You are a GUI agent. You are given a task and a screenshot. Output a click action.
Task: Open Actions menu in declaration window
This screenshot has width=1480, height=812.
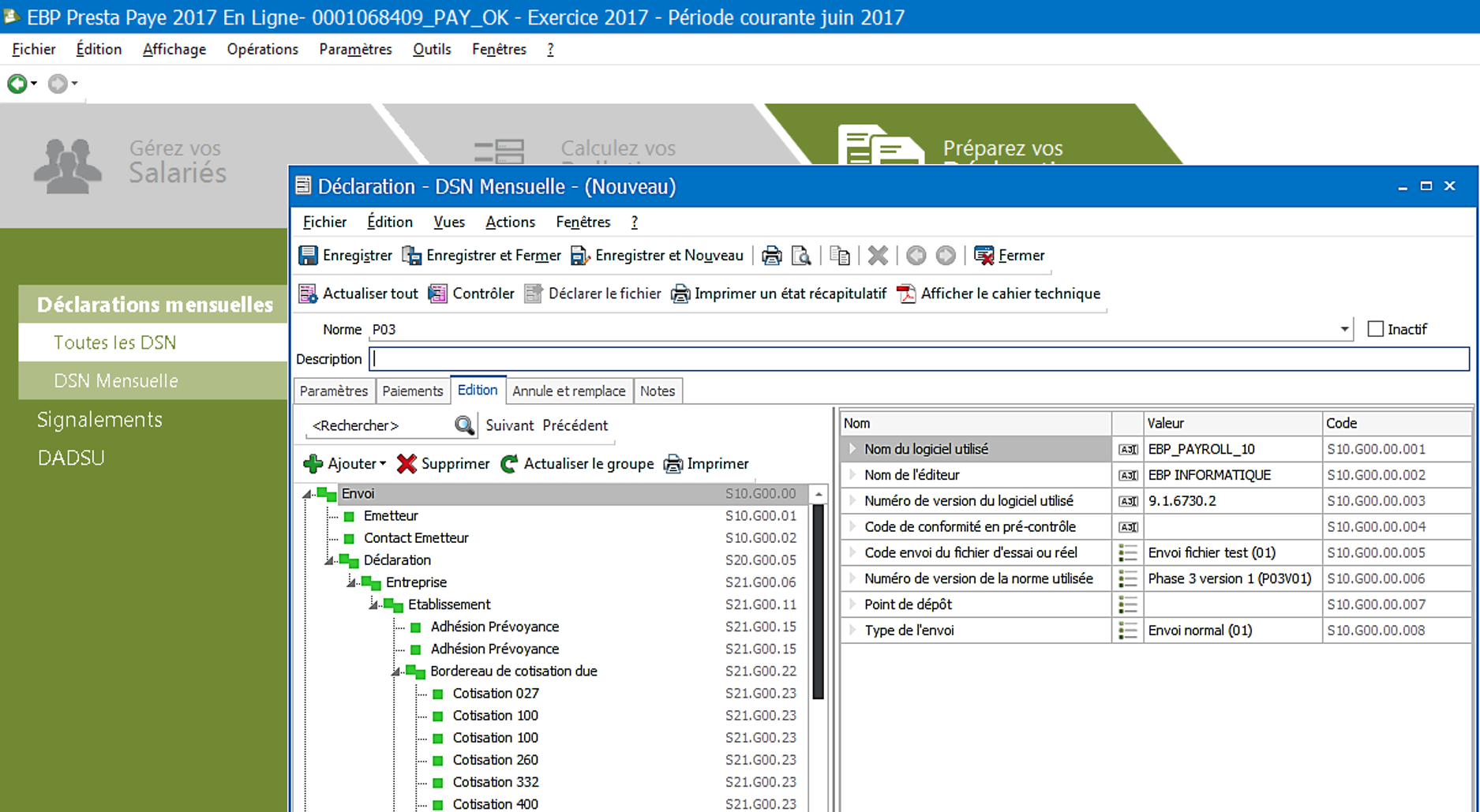(x=510, y=222)
